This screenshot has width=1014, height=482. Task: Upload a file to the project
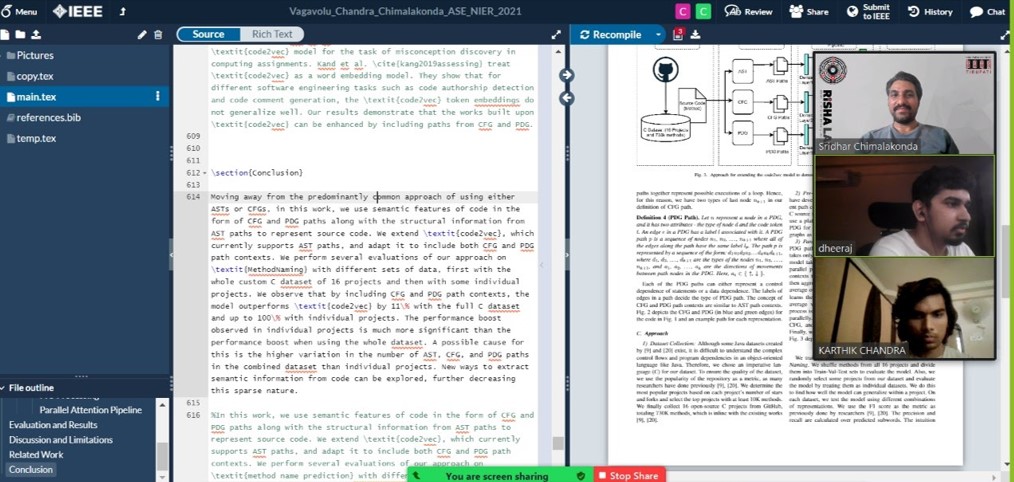point(36,34)
